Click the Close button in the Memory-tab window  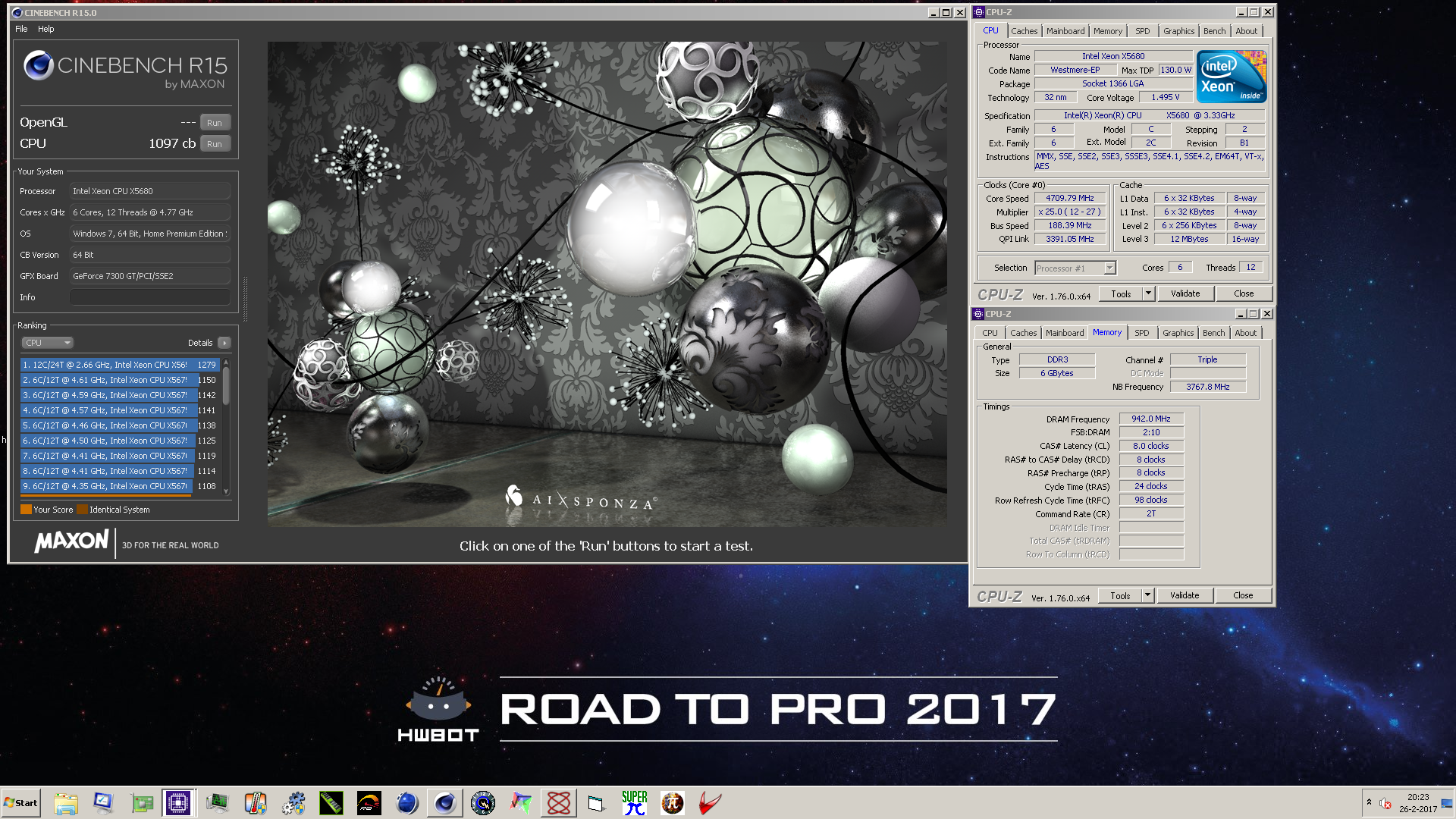(1243, 595)
